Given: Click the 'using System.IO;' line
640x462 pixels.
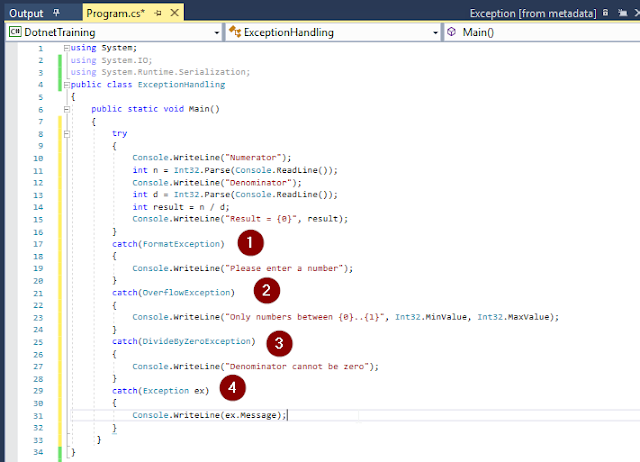Looking at the screenshot, I should click(x=111, y=60).
